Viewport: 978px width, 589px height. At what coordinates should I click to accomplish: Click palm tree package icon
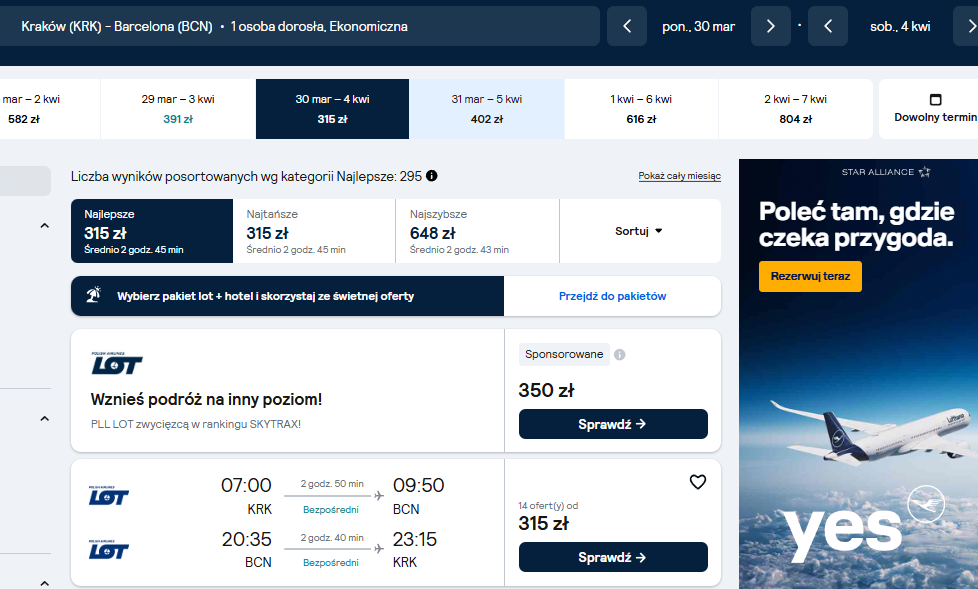[94, 294]
